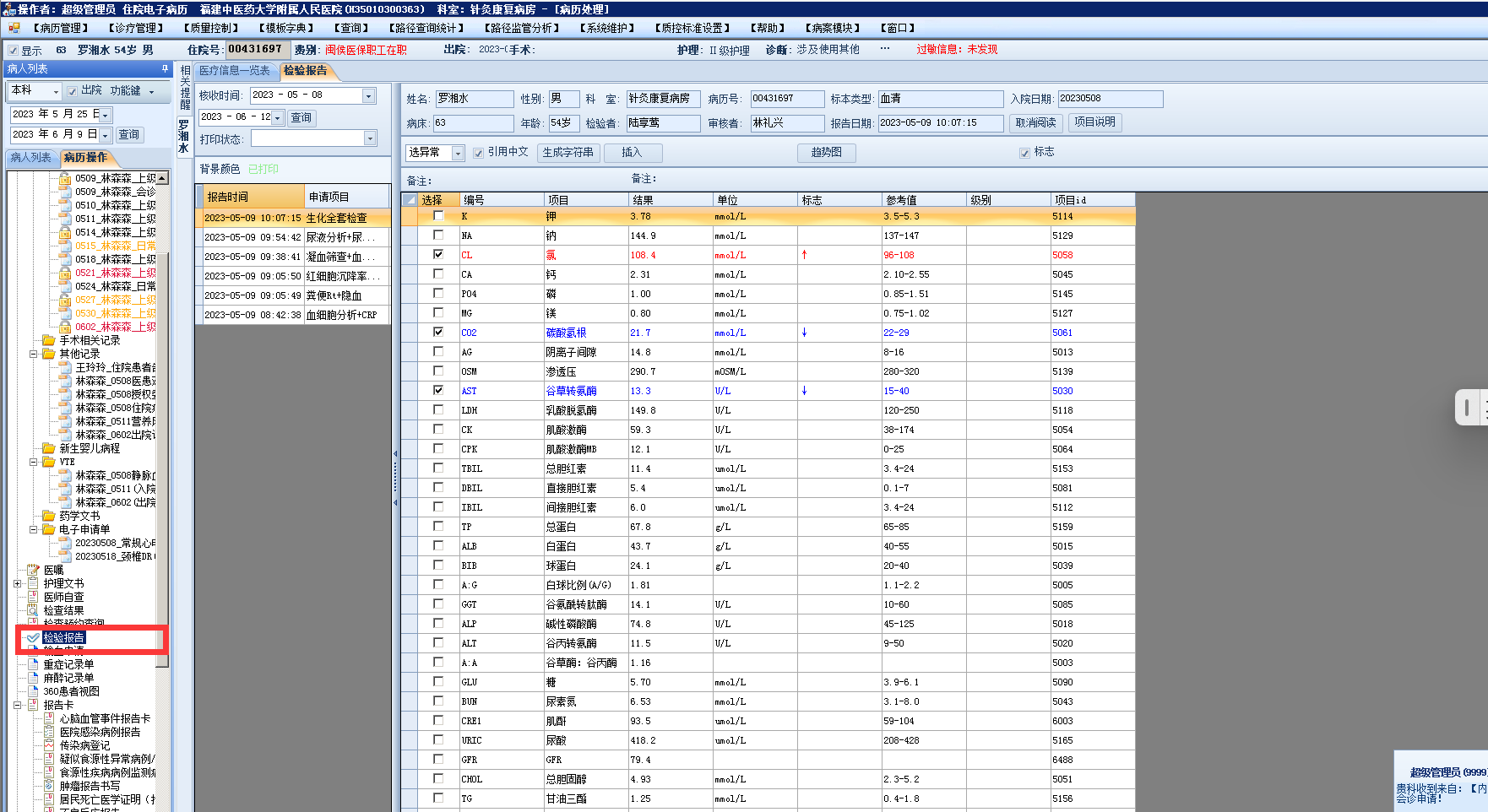Click the 疑似食源性异常病例 form icon

[x=49, y=759]
